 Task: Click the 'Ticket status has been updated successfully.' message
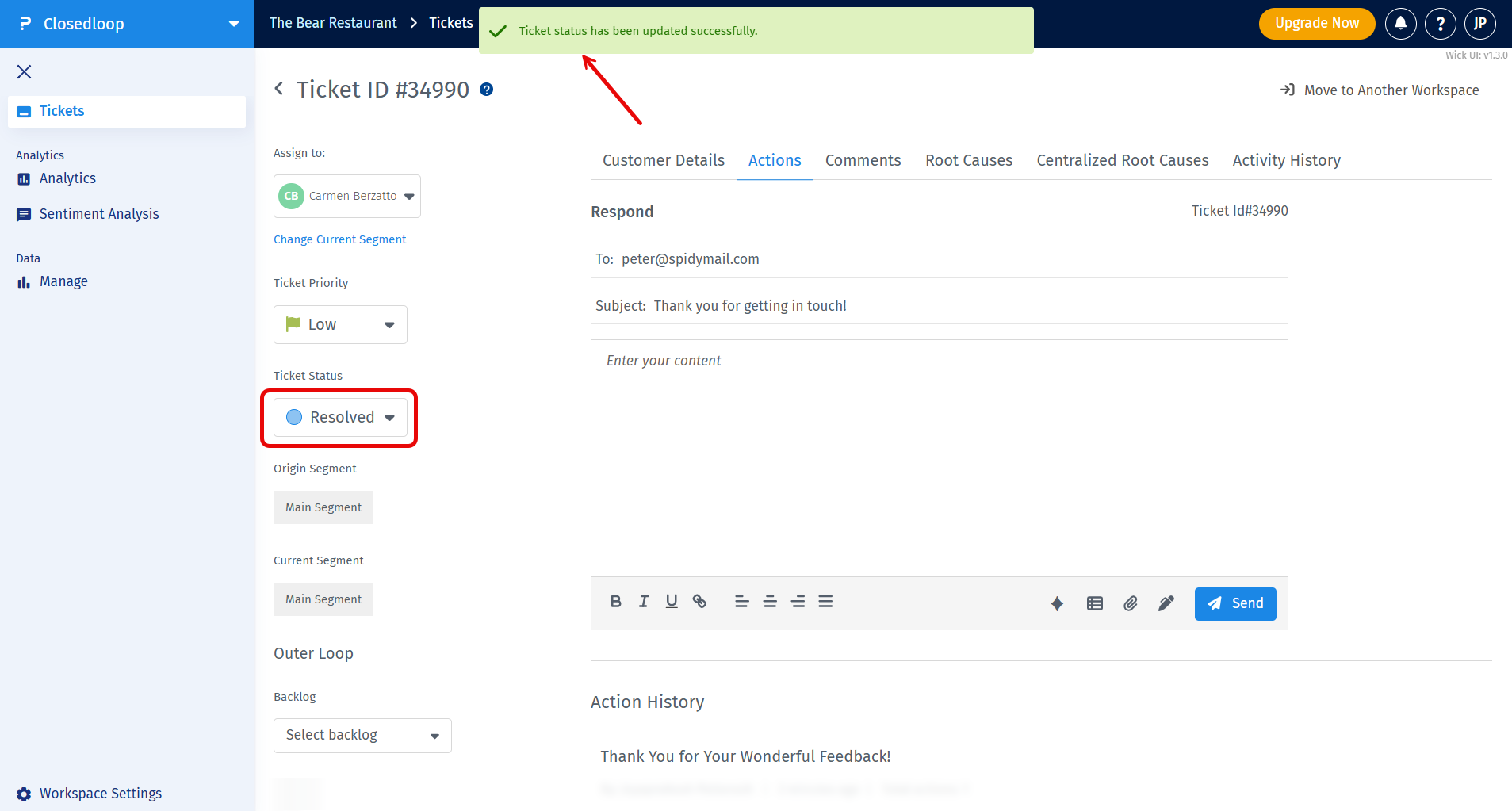point(638,31)
